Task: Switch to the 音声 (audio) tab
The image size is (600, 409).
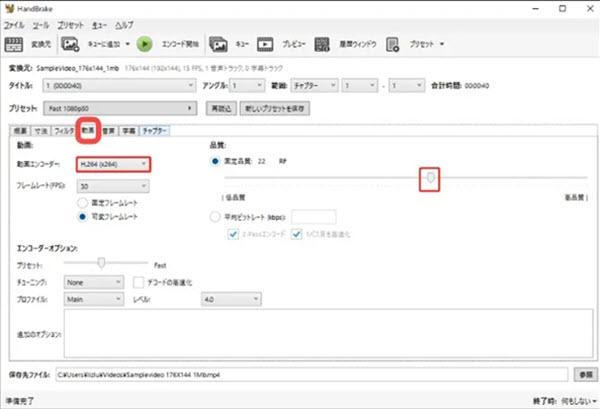Action: (109, 130)
